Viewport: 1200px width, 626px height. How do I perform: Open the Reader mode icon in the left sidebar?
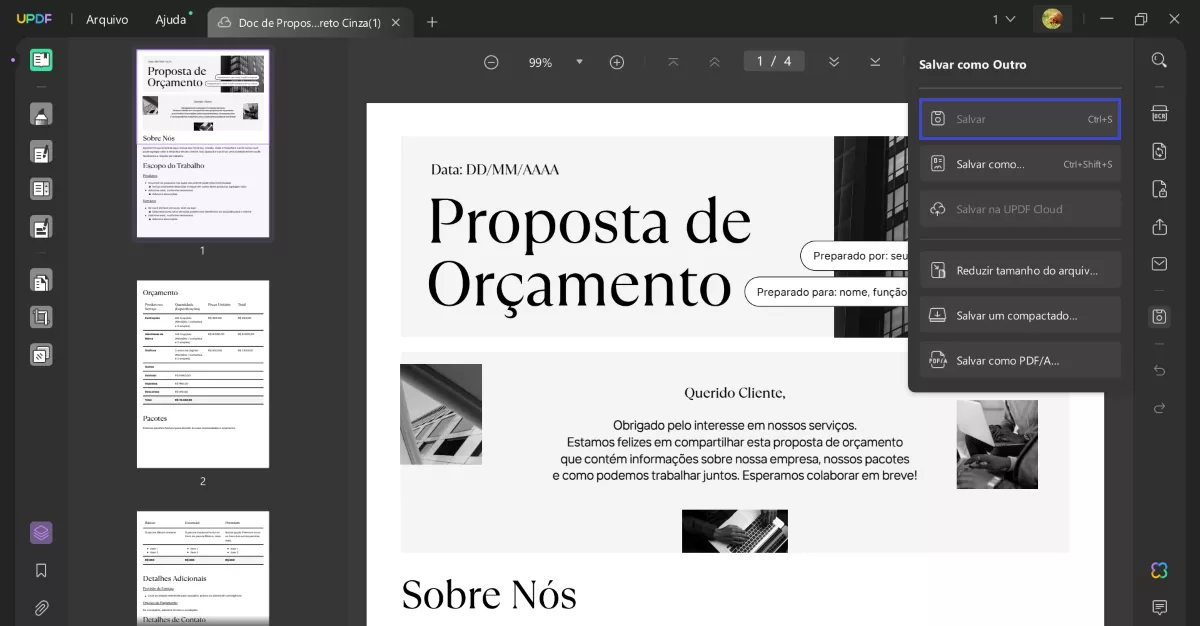pos(41,60)
